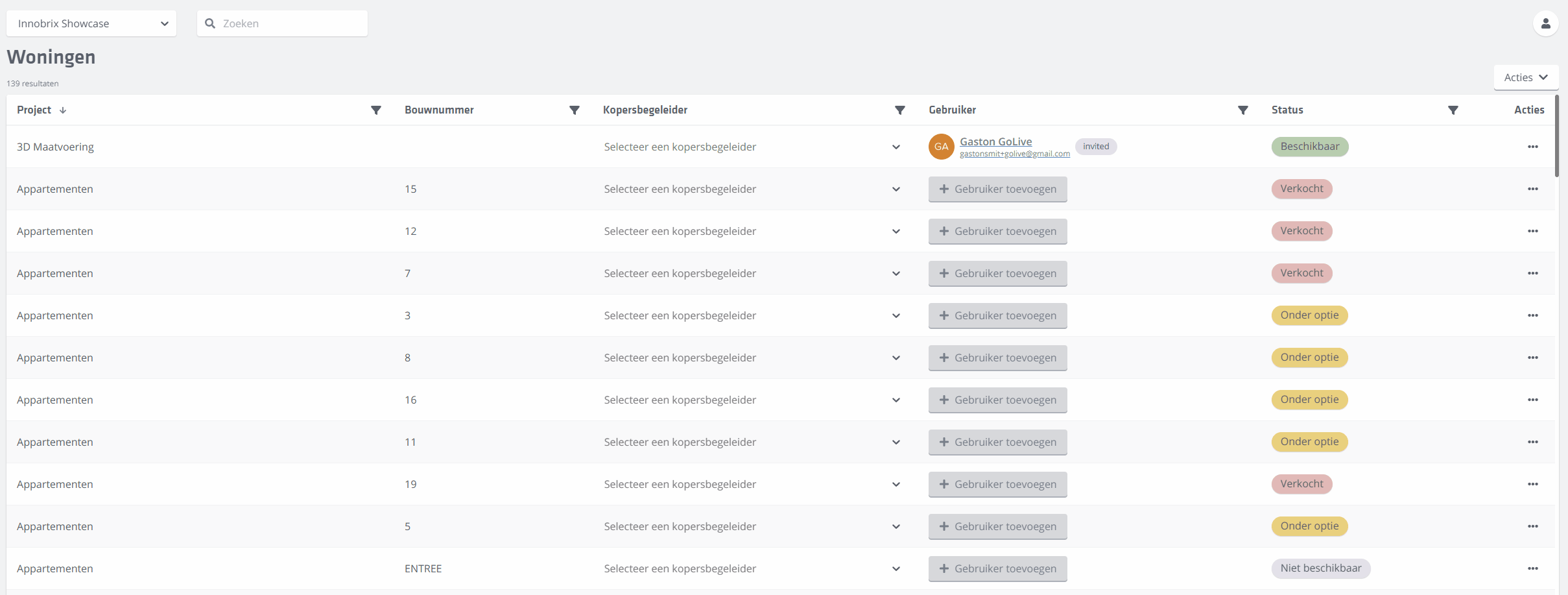Open actions menu for Appartementen ENTREE row
The image size is (1568, 595).
click(x=1532, y=568)
